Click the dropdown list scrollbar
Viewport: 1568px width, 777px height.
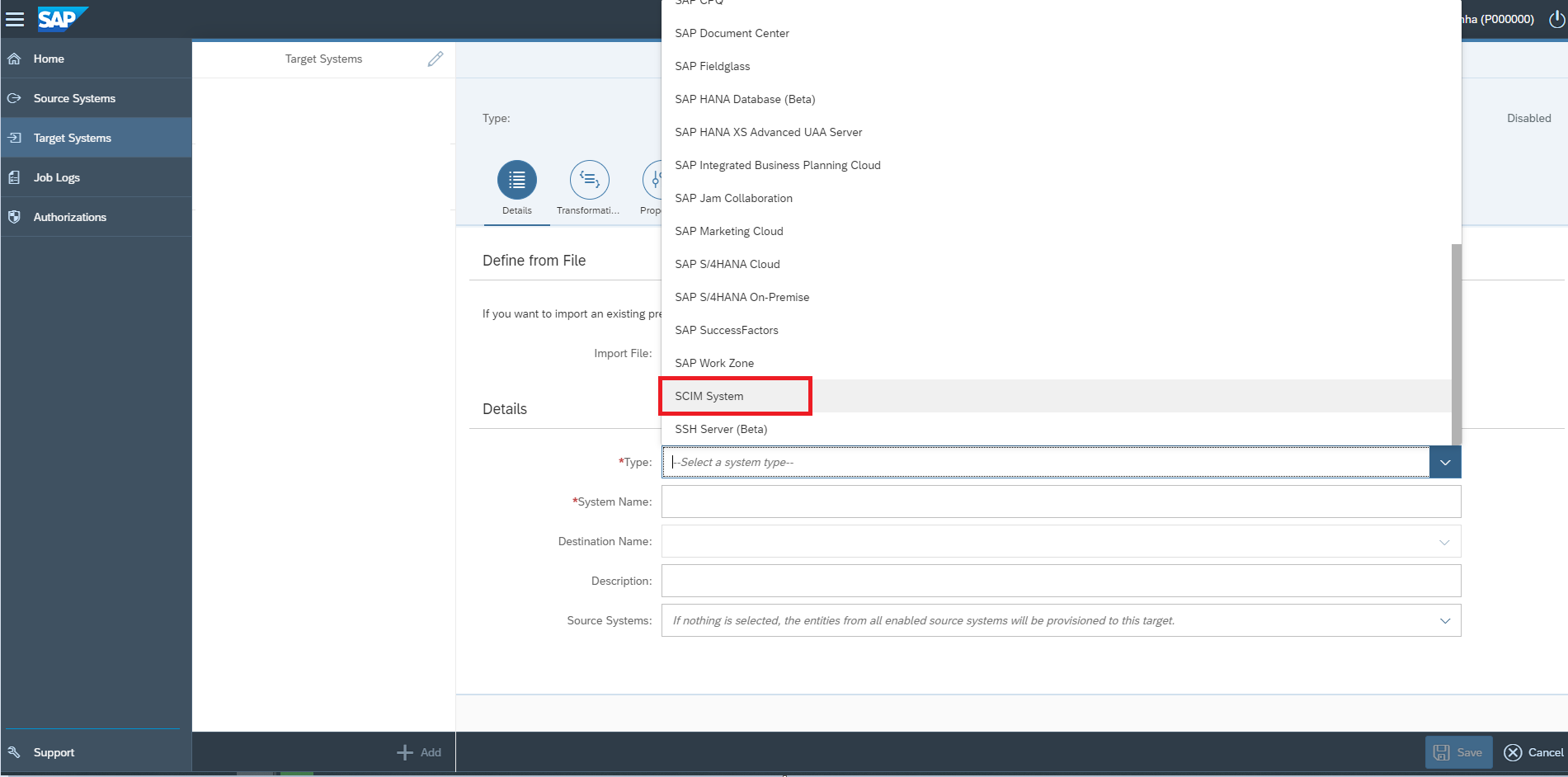point(1456,344)
